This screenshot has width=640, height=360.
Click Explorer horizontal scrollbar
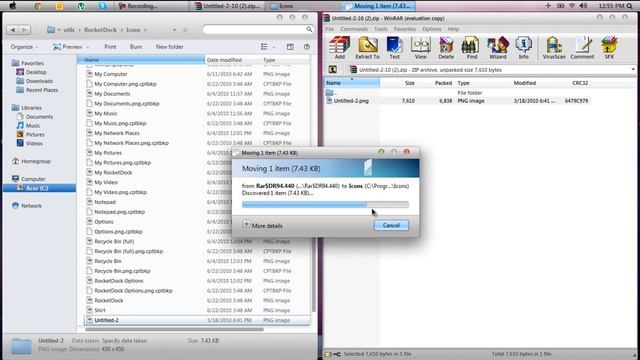175,329
